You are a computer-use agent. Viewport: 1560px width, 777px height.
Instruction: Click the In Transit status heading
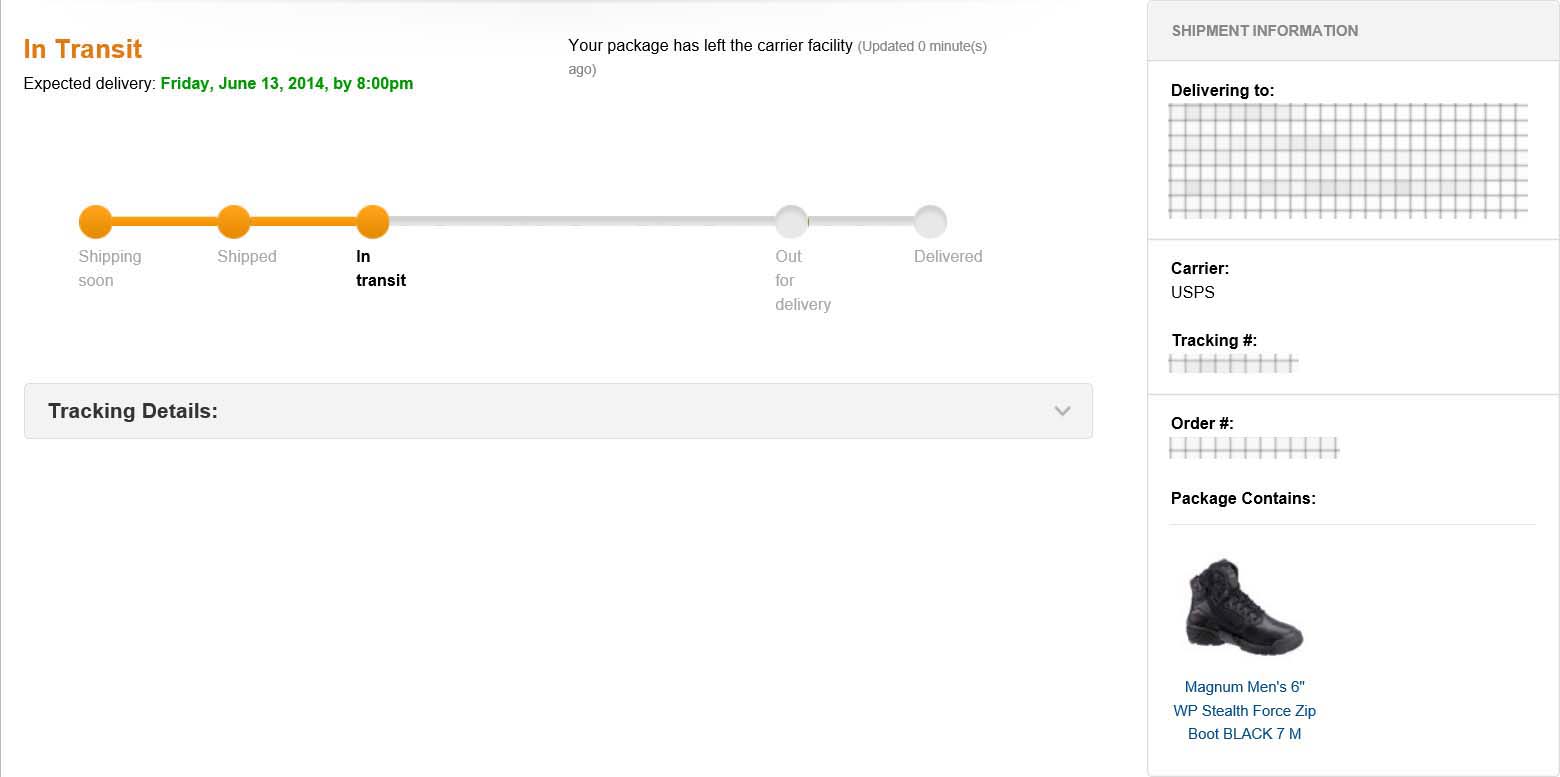(83, 49)
